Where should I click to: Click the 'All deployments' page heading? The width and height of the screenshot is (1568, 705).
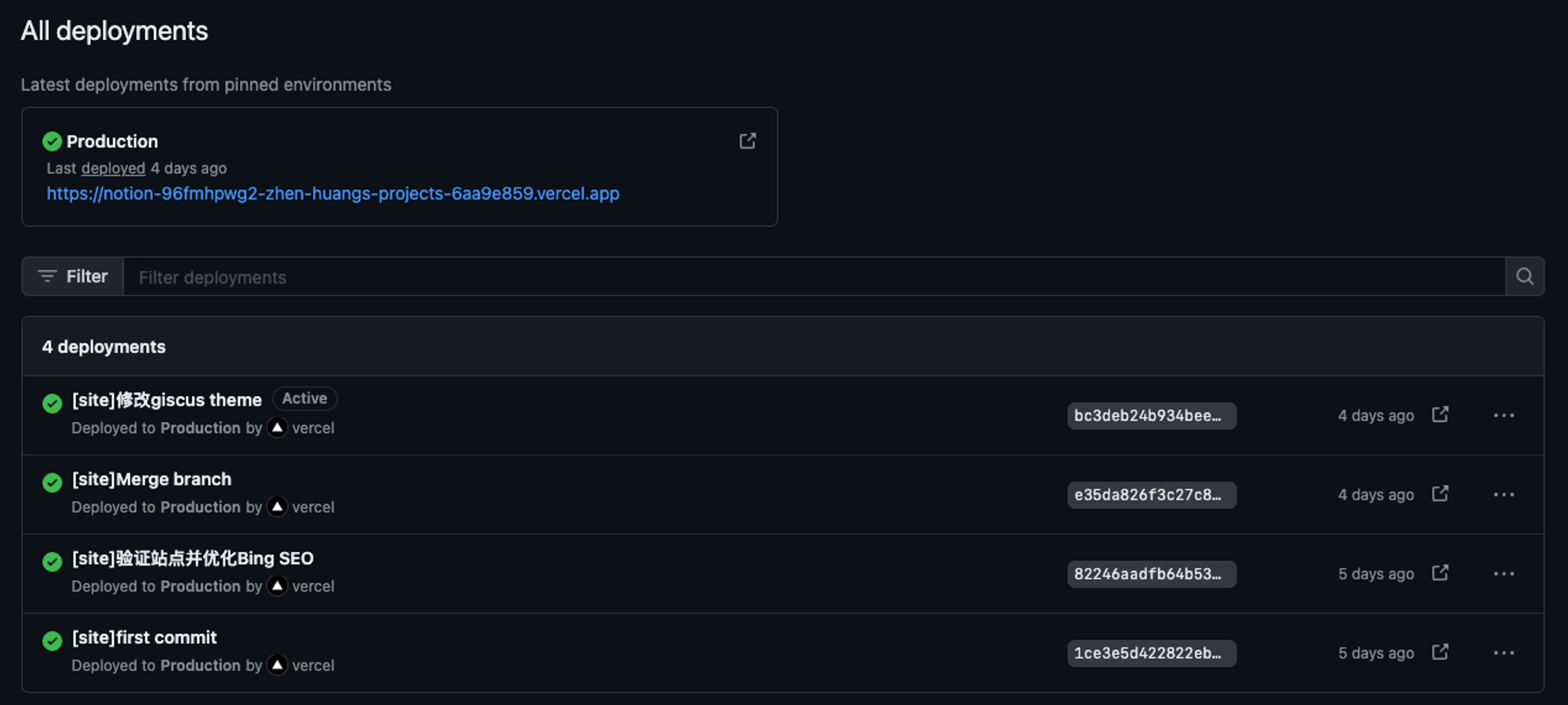point(114,31)
